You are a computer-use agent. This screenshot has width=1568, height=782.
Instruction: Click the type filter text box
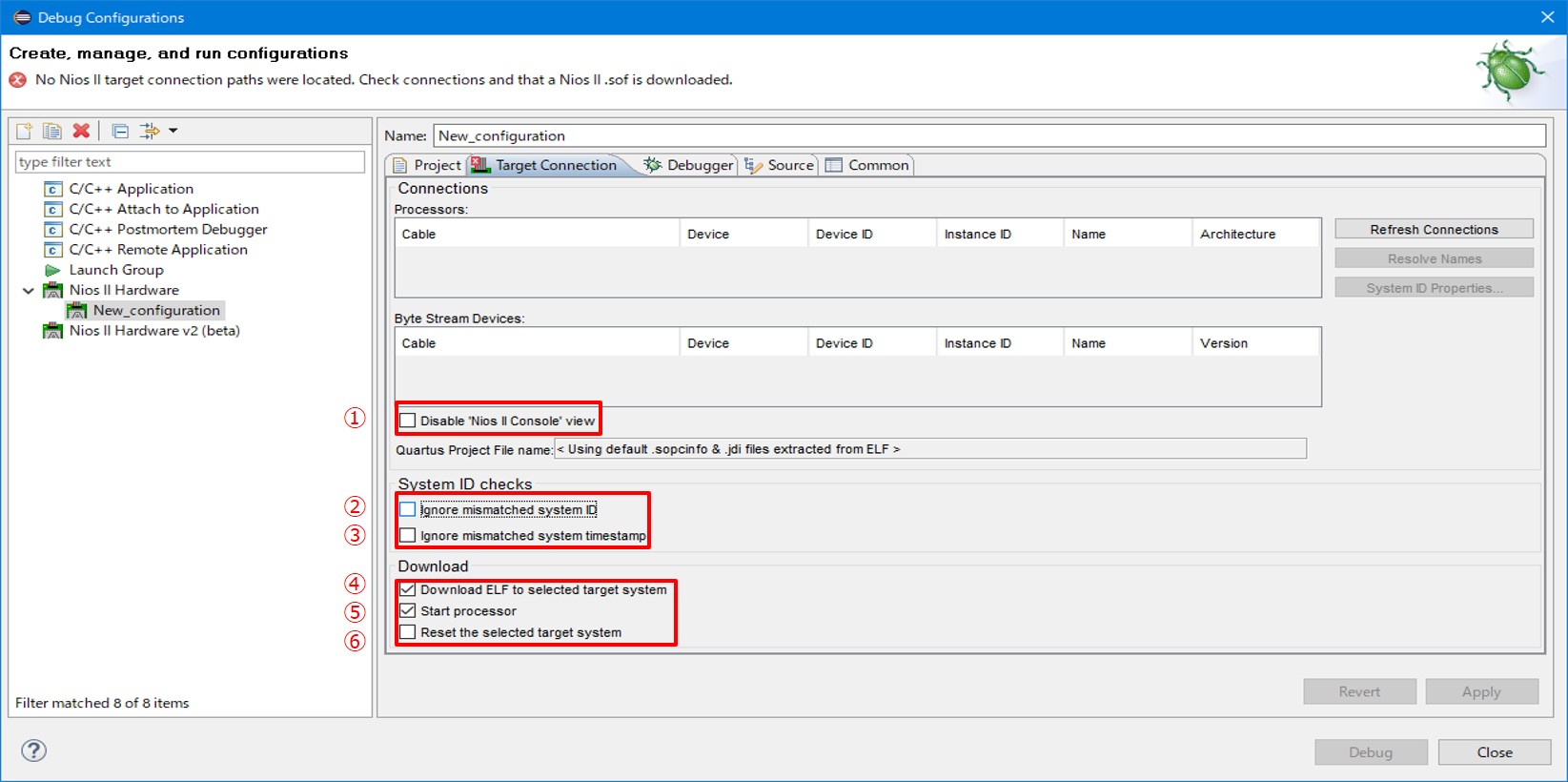coord(190,162)
